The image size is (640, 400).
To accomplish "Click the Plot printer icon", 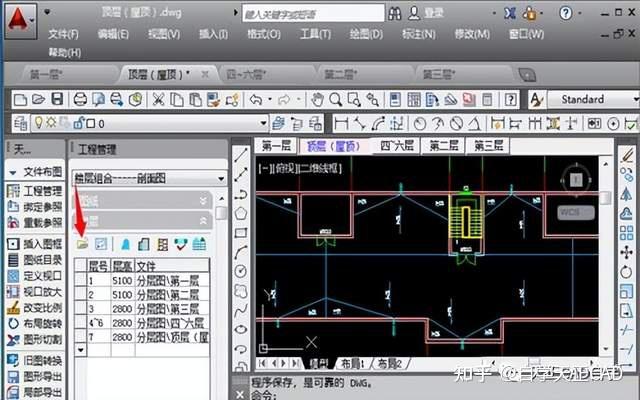I will (80, 99).
